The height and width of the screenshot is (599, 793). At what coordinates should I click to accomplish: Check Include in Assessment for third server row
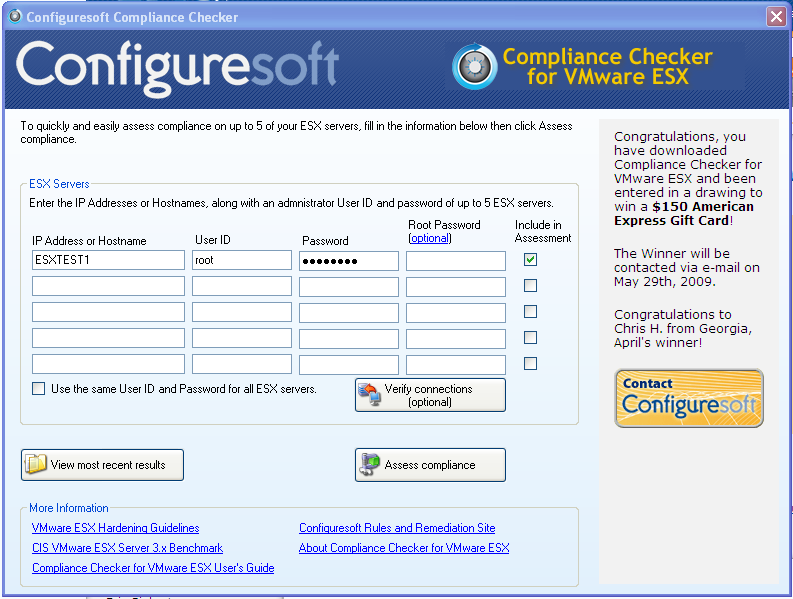[x=530, y=311]
